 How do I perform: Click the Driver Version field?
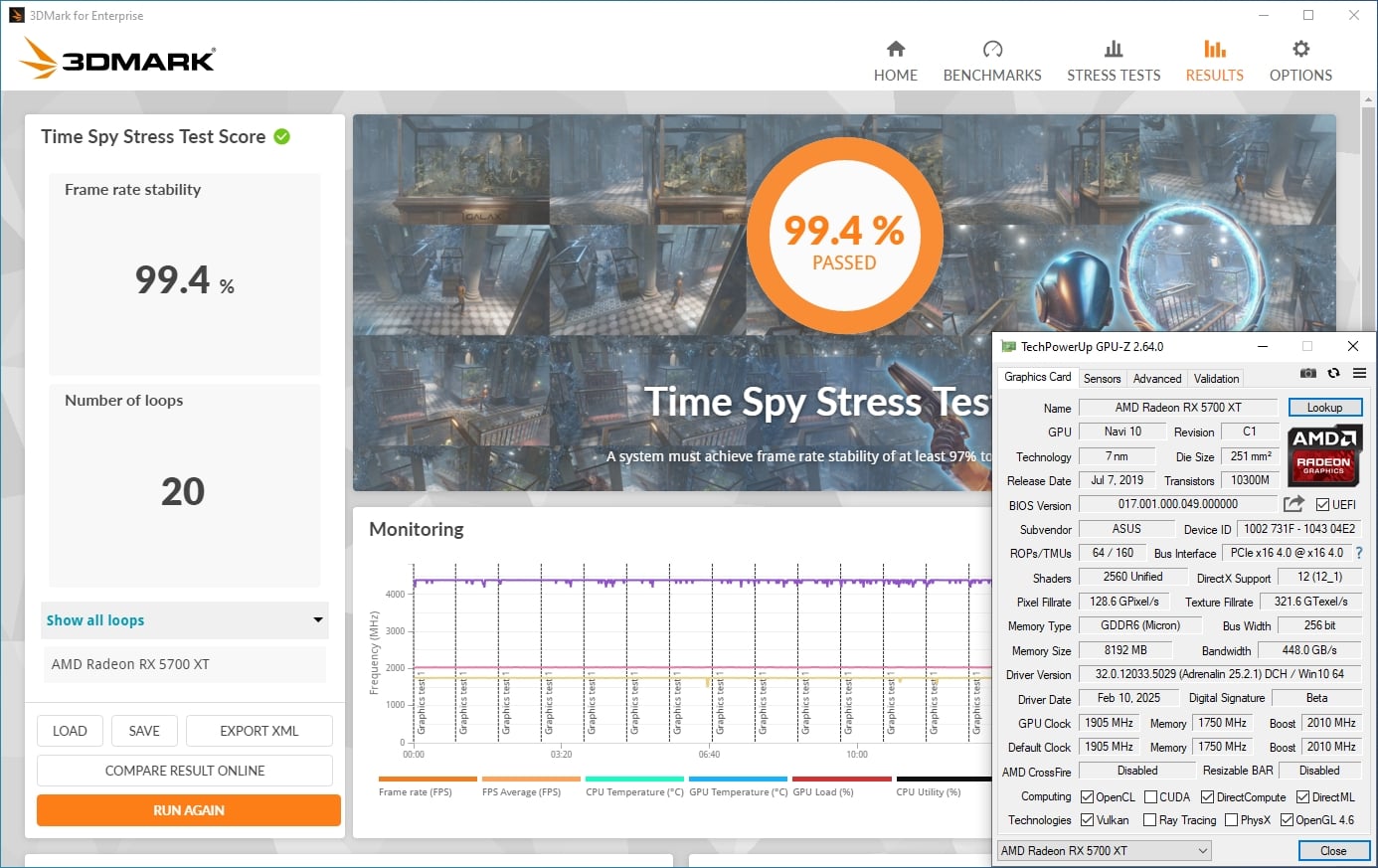[x=1219, y=674]
